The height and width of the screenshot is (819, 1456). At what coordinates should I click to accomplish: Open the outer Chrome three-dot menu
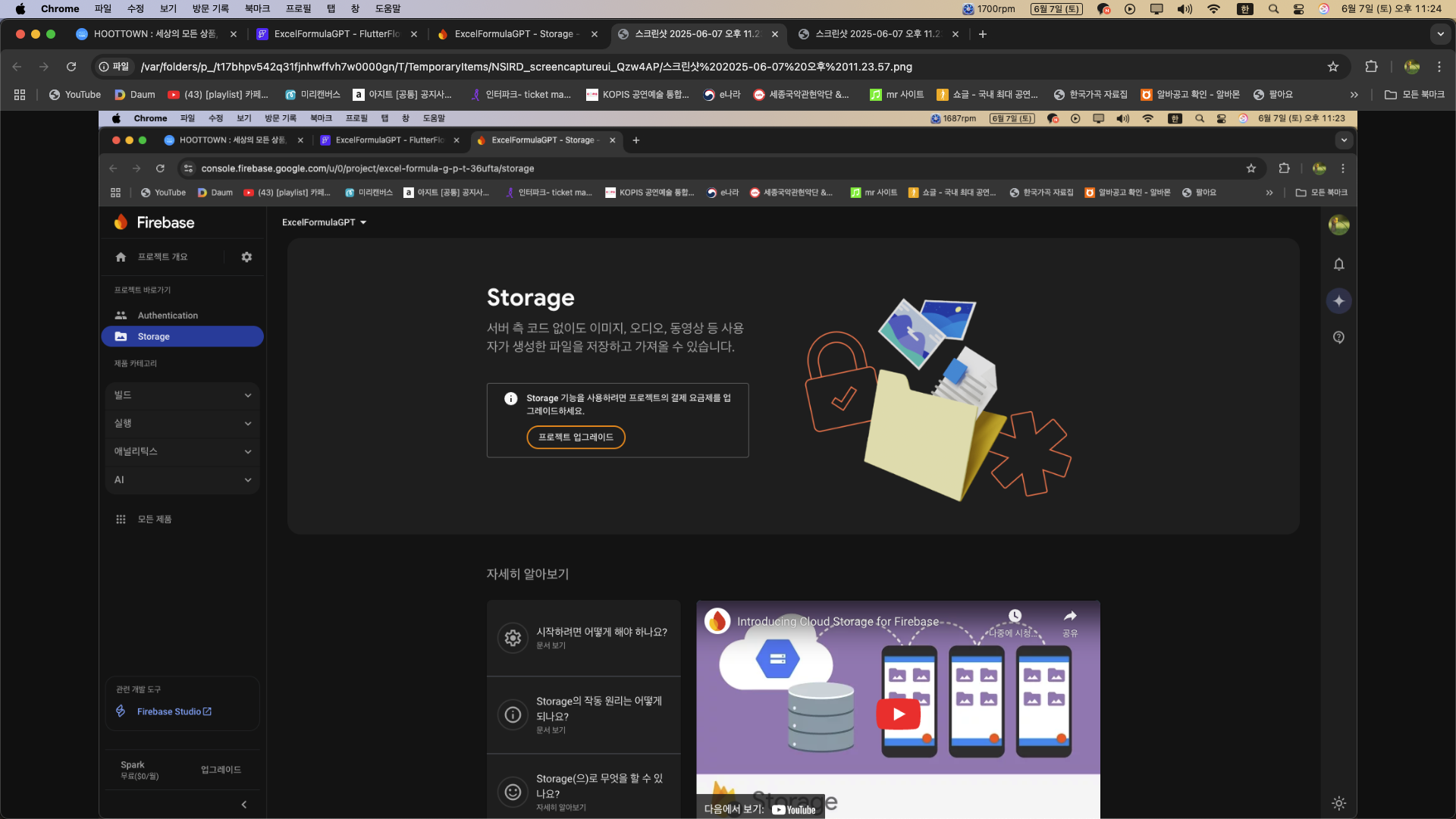point(1439,67)
